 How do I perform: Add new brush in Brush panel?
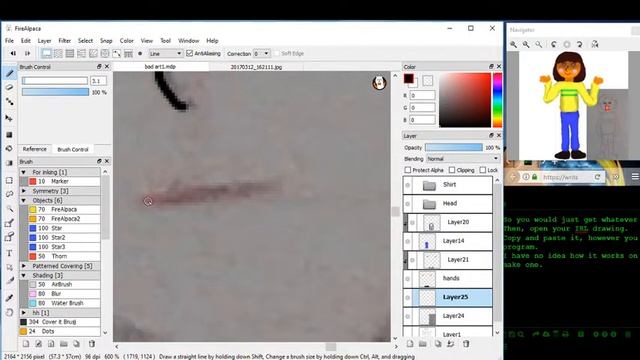(x=26, y=344)
